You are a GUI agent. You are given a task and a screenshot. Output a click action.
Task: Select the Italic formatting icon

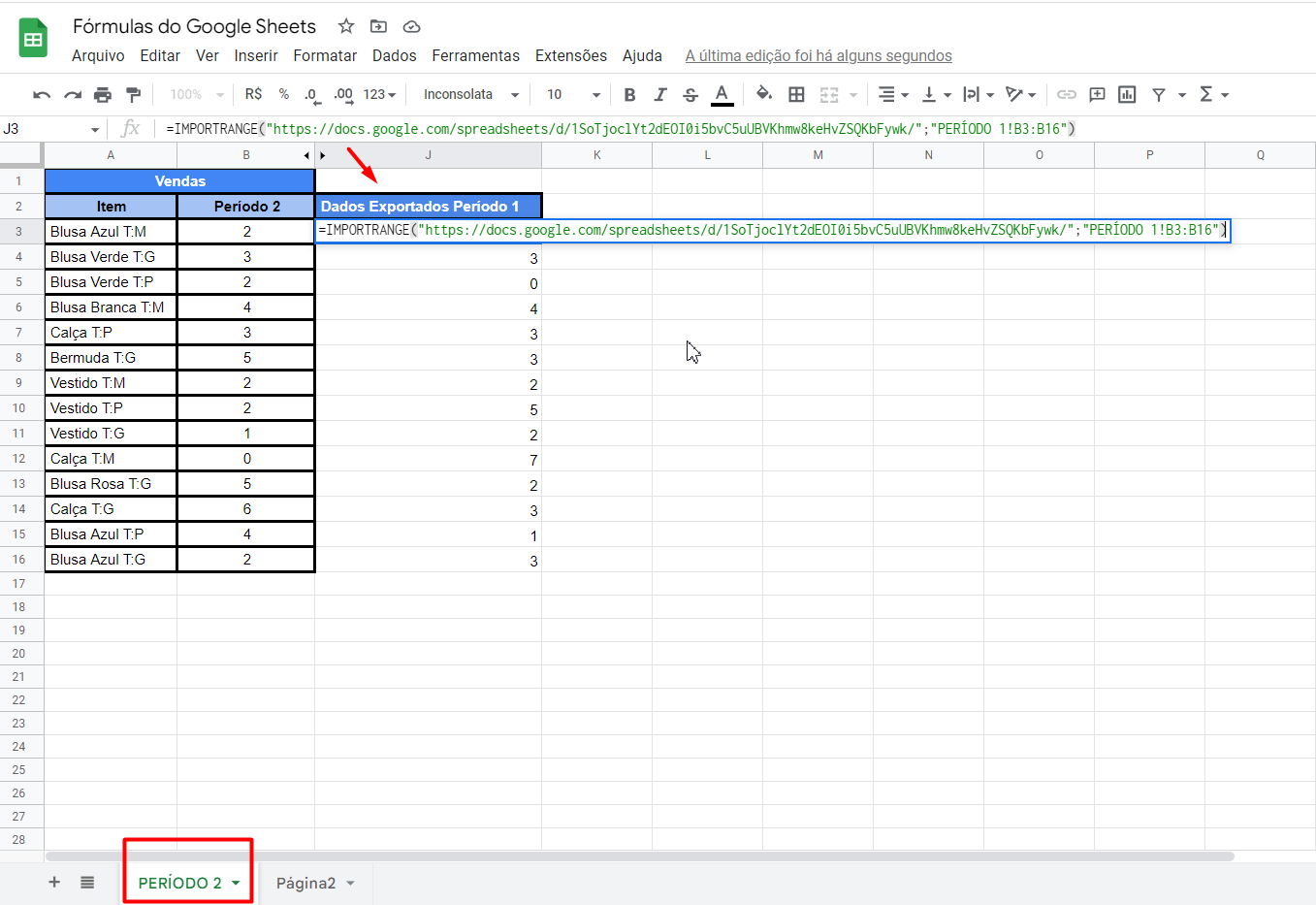(659, 94)
